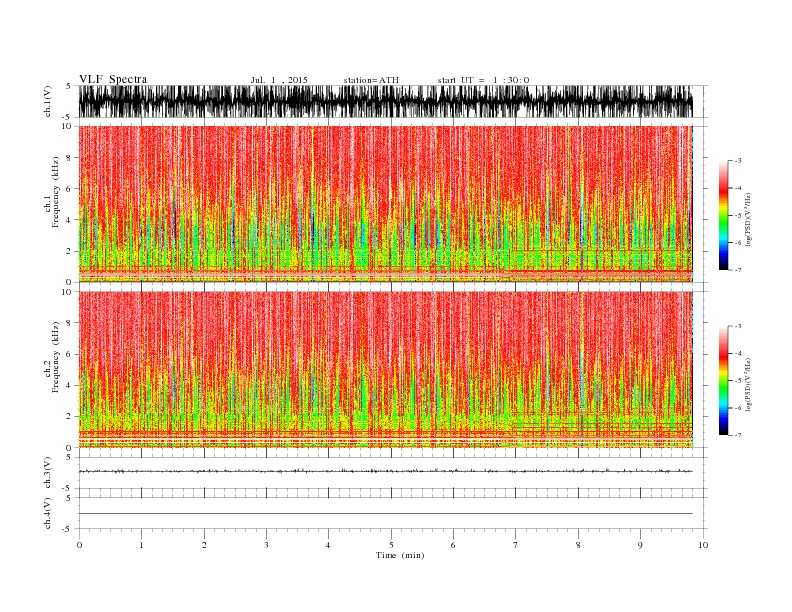This screenshot has height=612, width=792.
Task: Click time axis tick label "1"
Action: pos(141,545)
